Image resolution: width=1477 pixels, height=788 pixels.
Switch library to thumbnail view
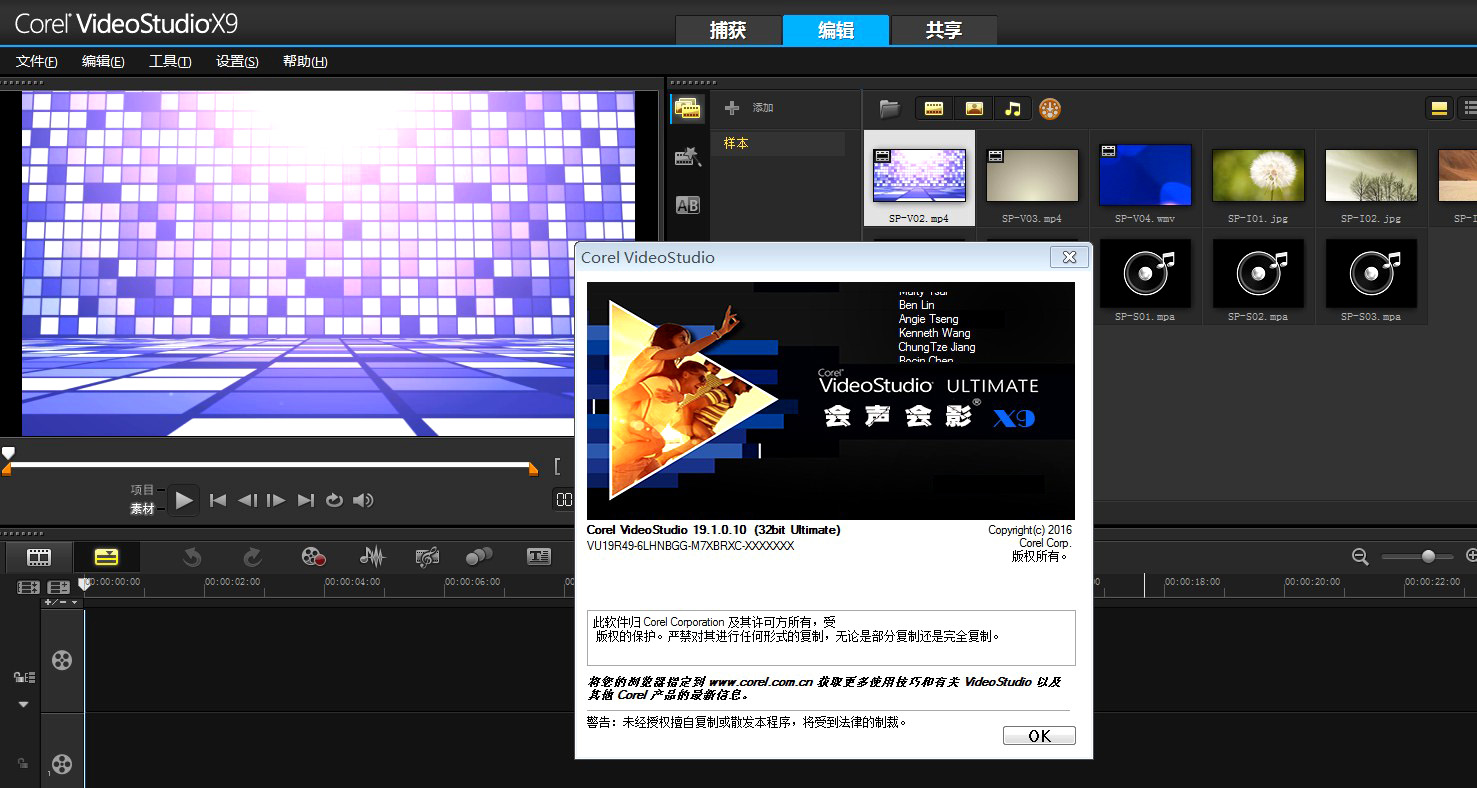tap(1439, 108)
